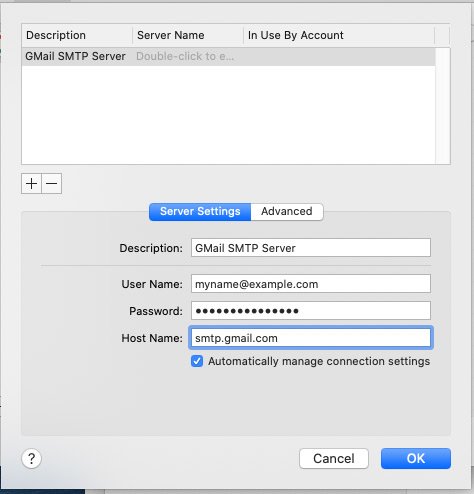
Task: Focus the User Name field
Action: (x=311, y=284)
